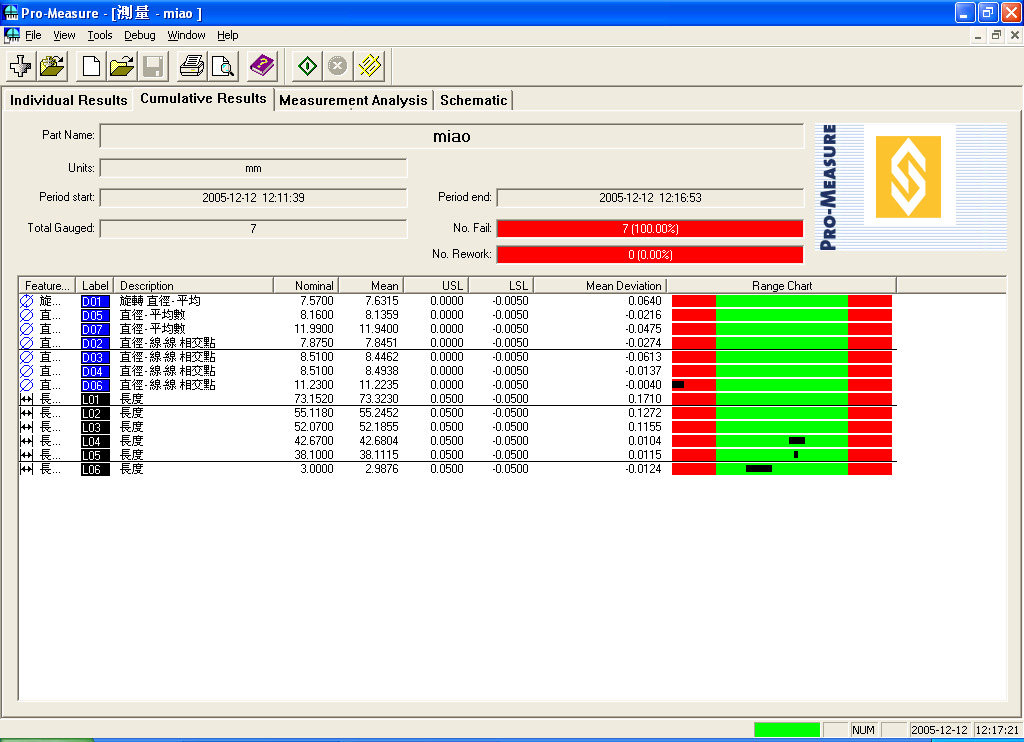Select the D01 feature row label

coord(93,301)
